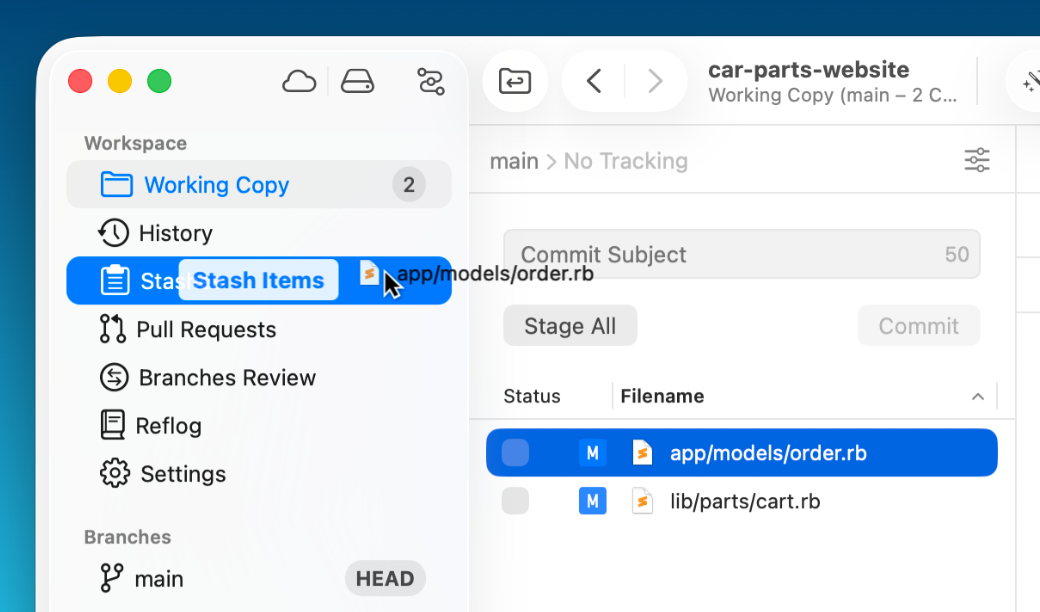
Task: Click the main branch fork icon
Action: click(111, 578)
